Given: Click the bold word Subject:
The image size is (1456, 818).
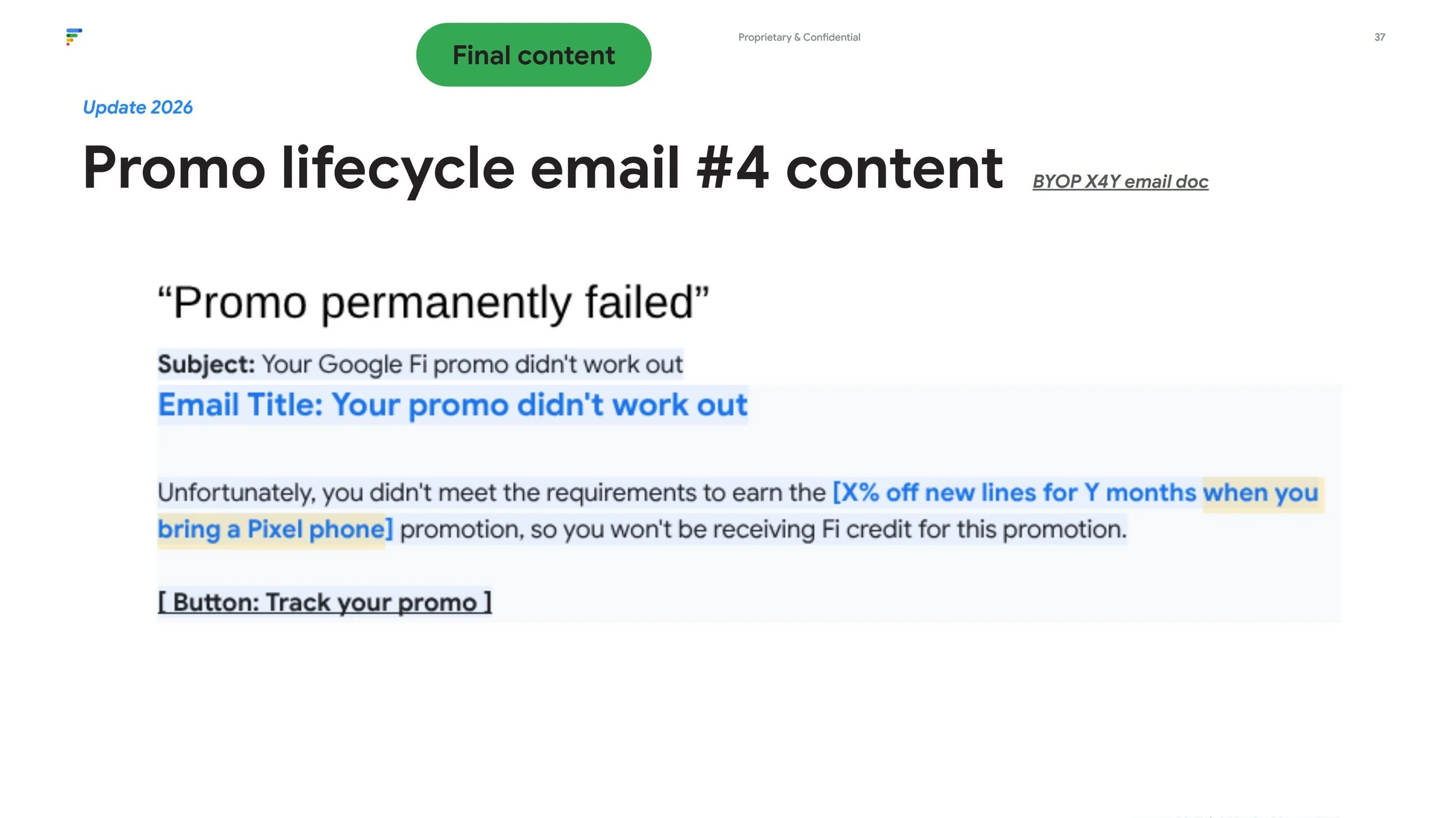Looking at the screenshot, I should pyautogui.click(x=206, y=364).
